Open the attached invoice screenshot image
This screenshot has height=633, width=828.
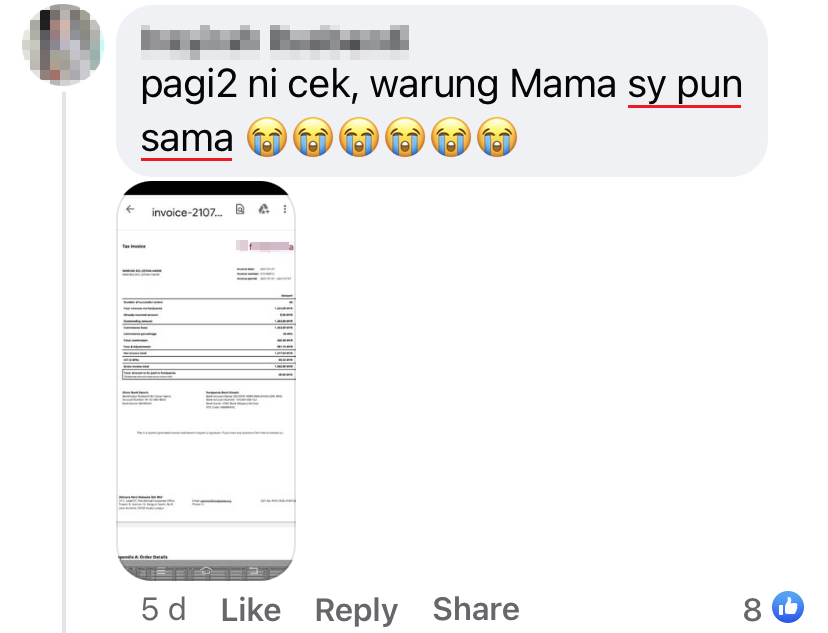[x=206, y=381]
